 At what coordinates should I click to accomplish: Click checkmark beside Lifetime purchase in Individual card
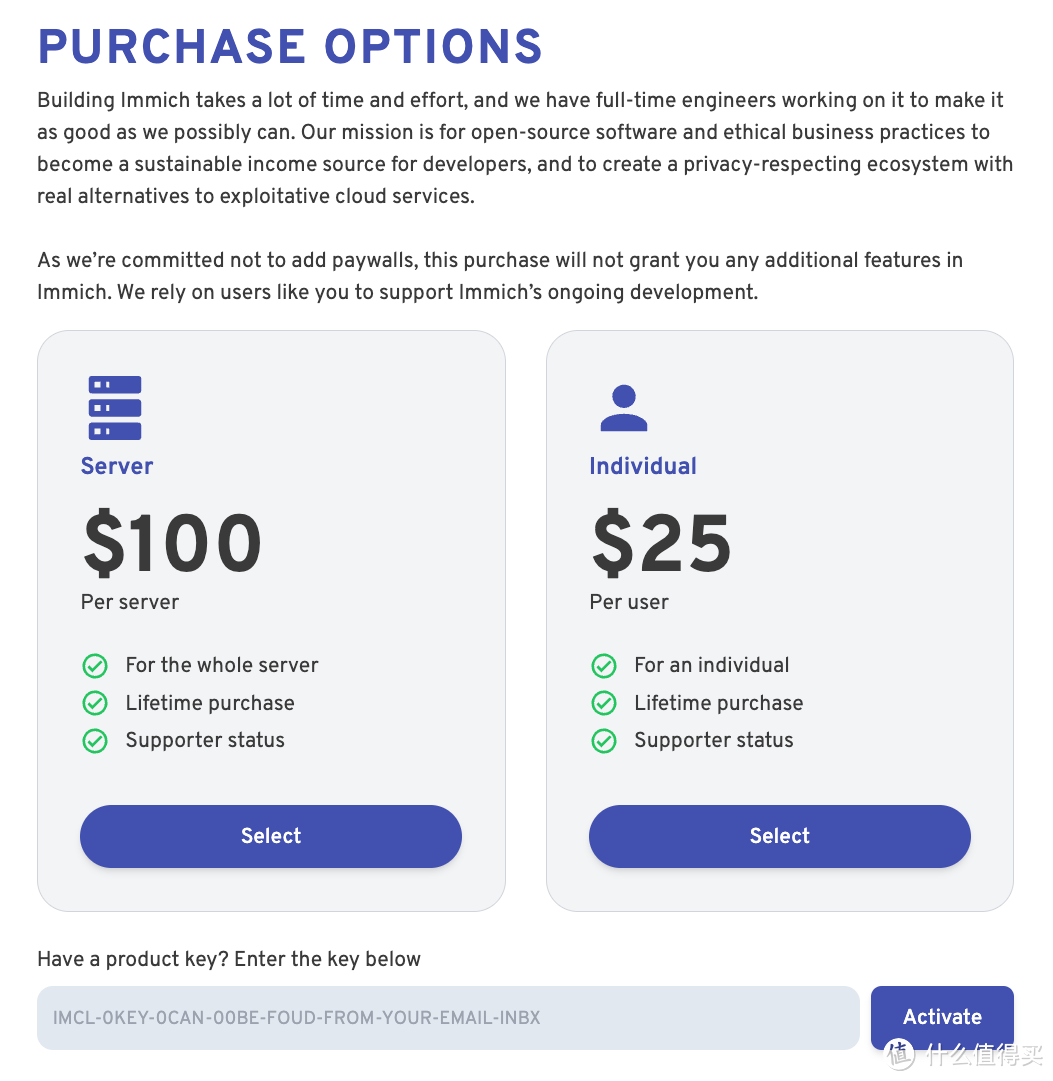tap(604, 703)
